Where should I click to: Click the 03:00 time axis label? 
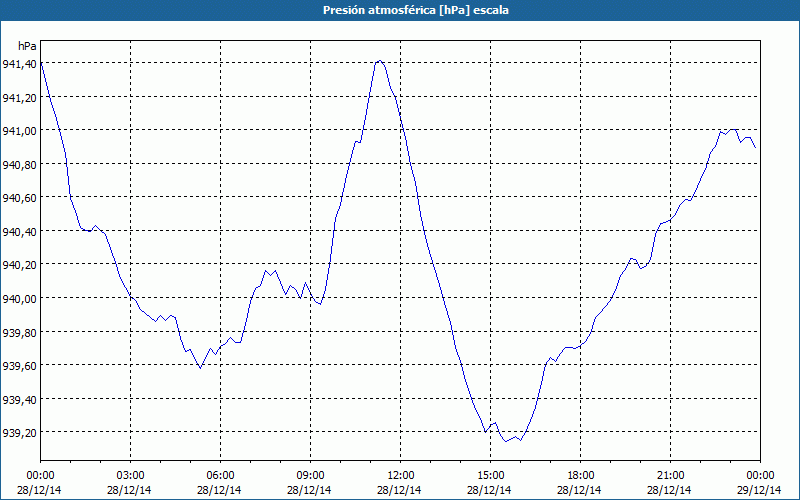pos(130,476)
